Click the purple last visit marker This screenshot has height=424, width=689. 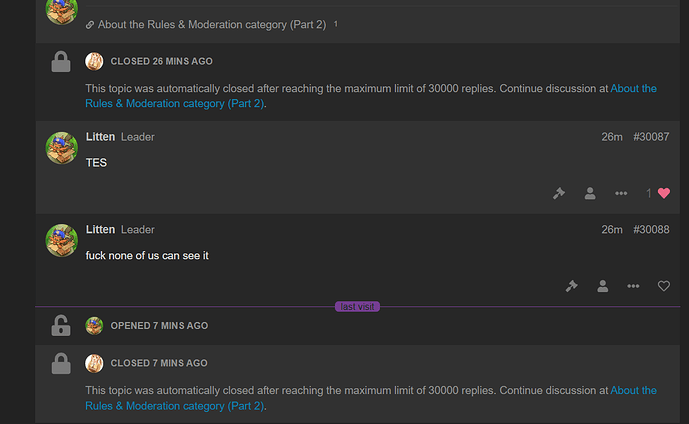[357, 306]
